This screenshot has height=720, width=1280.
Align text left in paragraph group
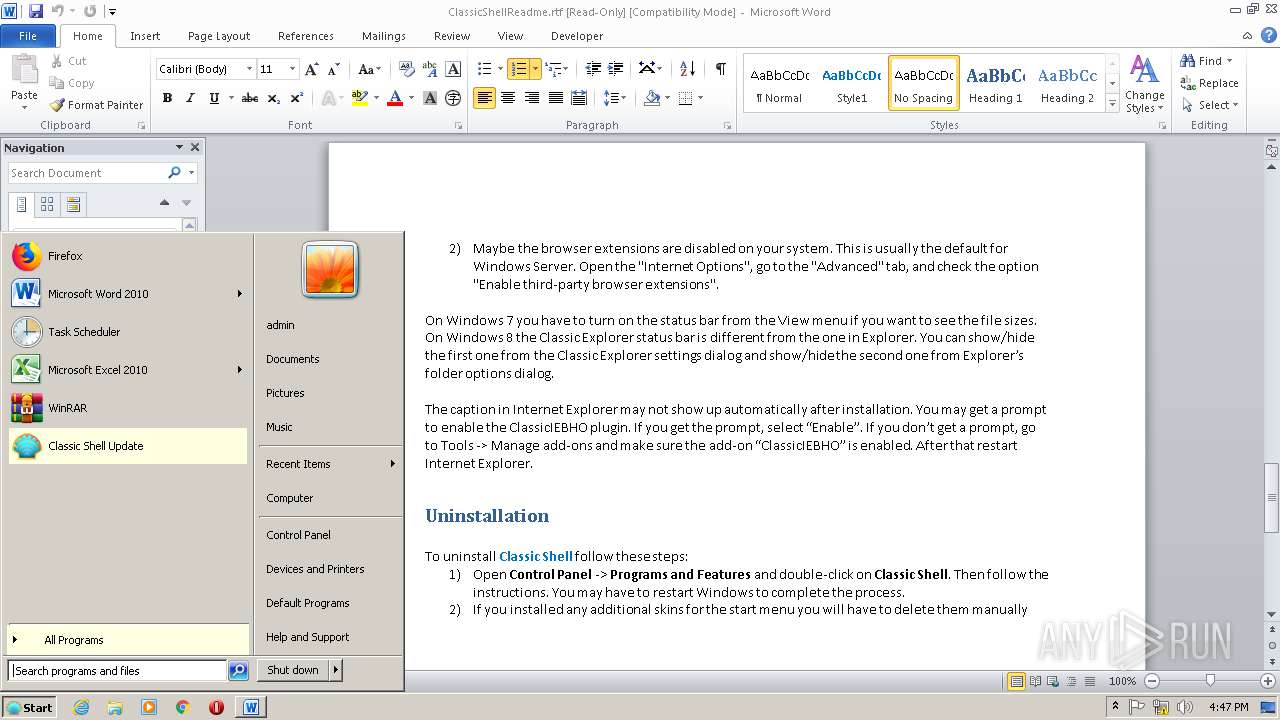coord(484,98)
